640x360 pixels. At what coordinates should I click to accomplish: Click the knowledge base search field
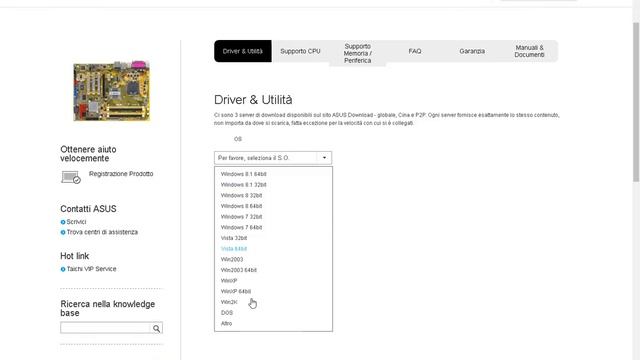coord(106,328)
